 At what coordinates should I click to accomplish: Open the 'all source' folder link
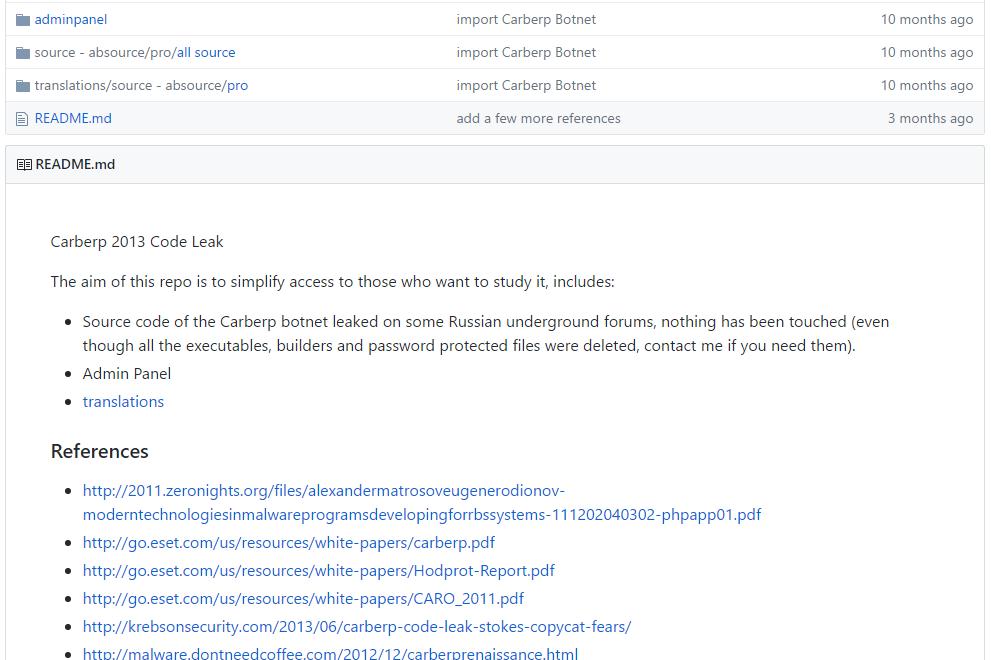[x=206, y=52]
